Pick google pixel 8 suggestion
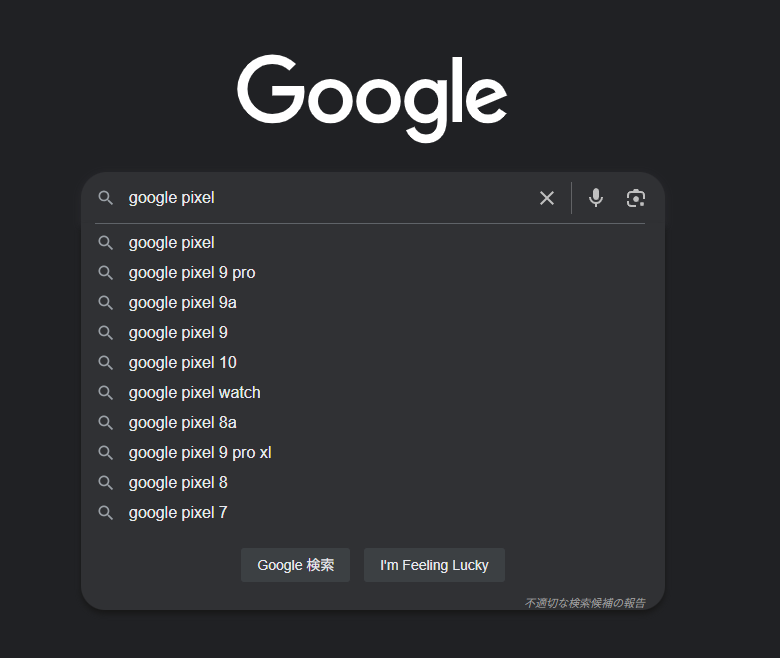 (373, 482)
